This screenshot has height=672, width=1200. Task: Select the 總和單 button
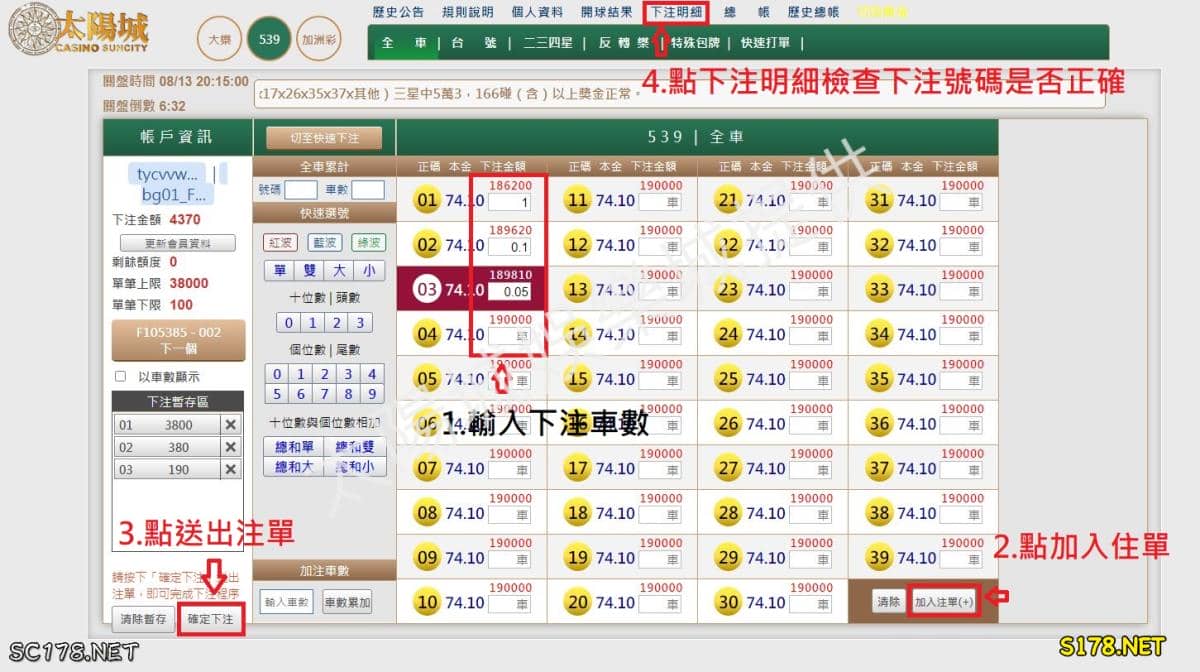294,448
